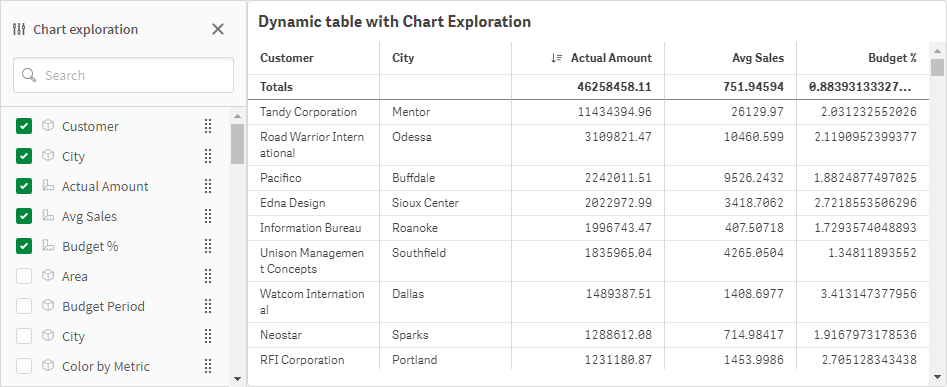The height and width of the screenshot is (387, 947).
Task: Check the Budget Period checkbox
Action: click(24, 306)
